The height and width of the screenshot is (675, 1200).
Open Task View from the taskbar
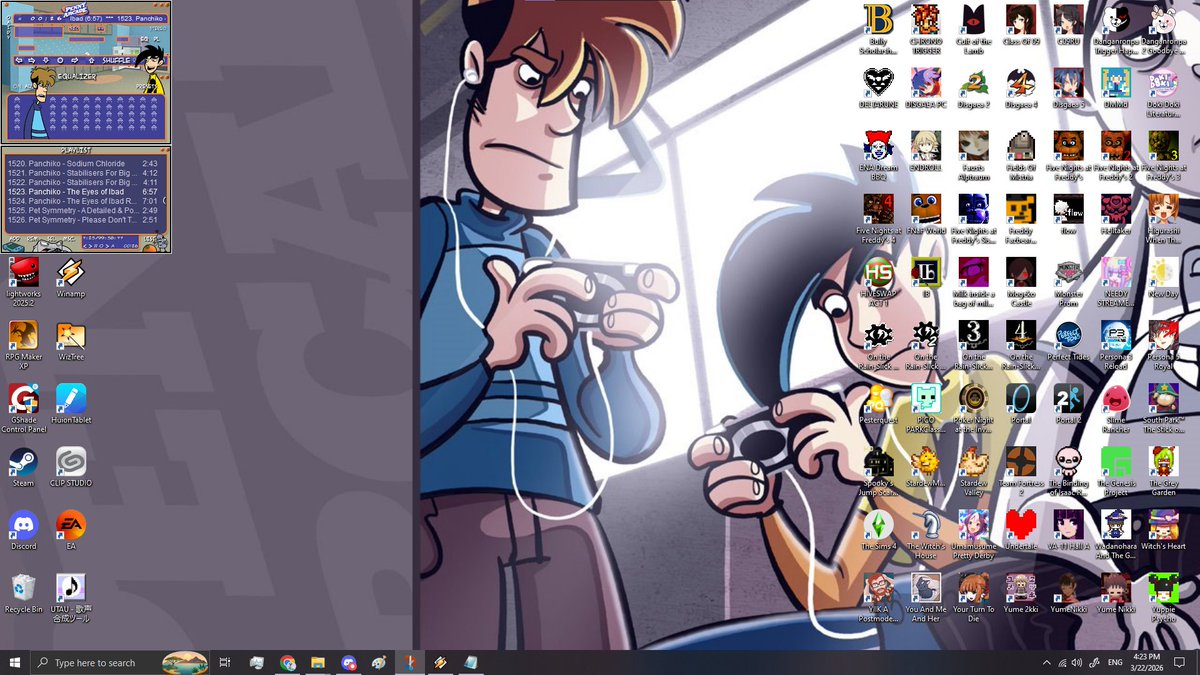coord(225,662)
